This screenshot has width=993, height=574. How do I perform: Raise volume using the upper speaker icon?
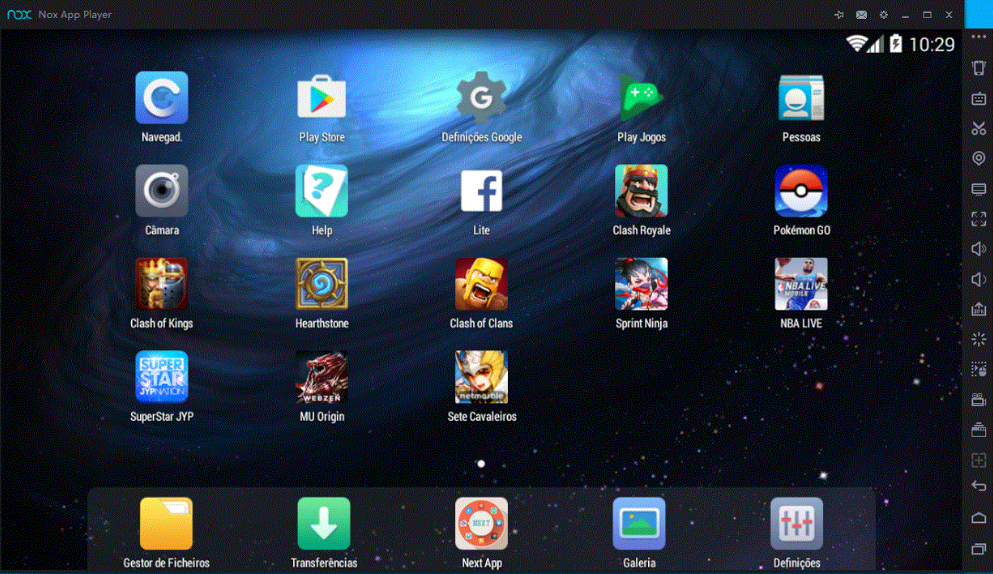978,249
